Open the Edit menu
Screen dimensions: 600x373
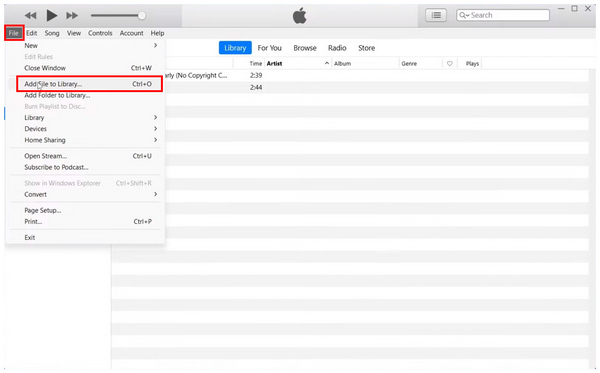click(32, 33)
